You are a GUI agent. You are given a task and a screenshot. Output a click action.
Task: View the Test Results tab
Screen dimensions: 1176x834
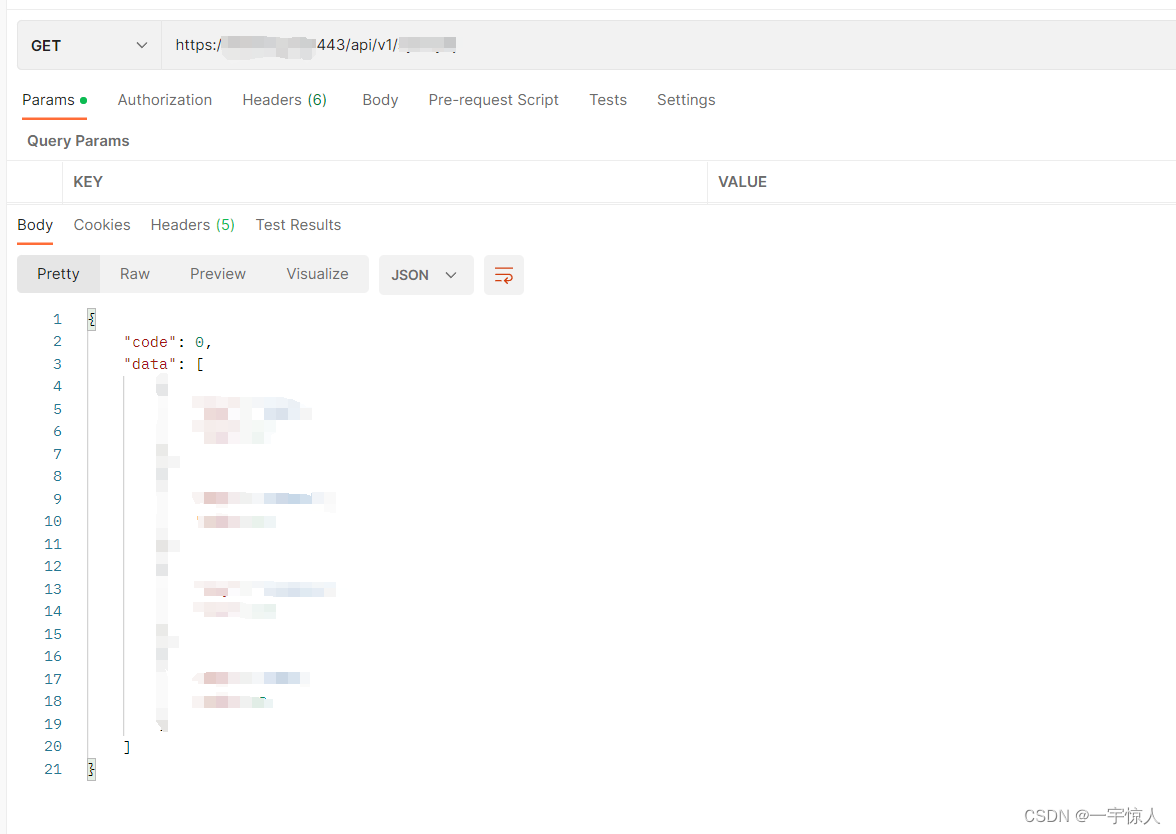click(x=298, y=225)
